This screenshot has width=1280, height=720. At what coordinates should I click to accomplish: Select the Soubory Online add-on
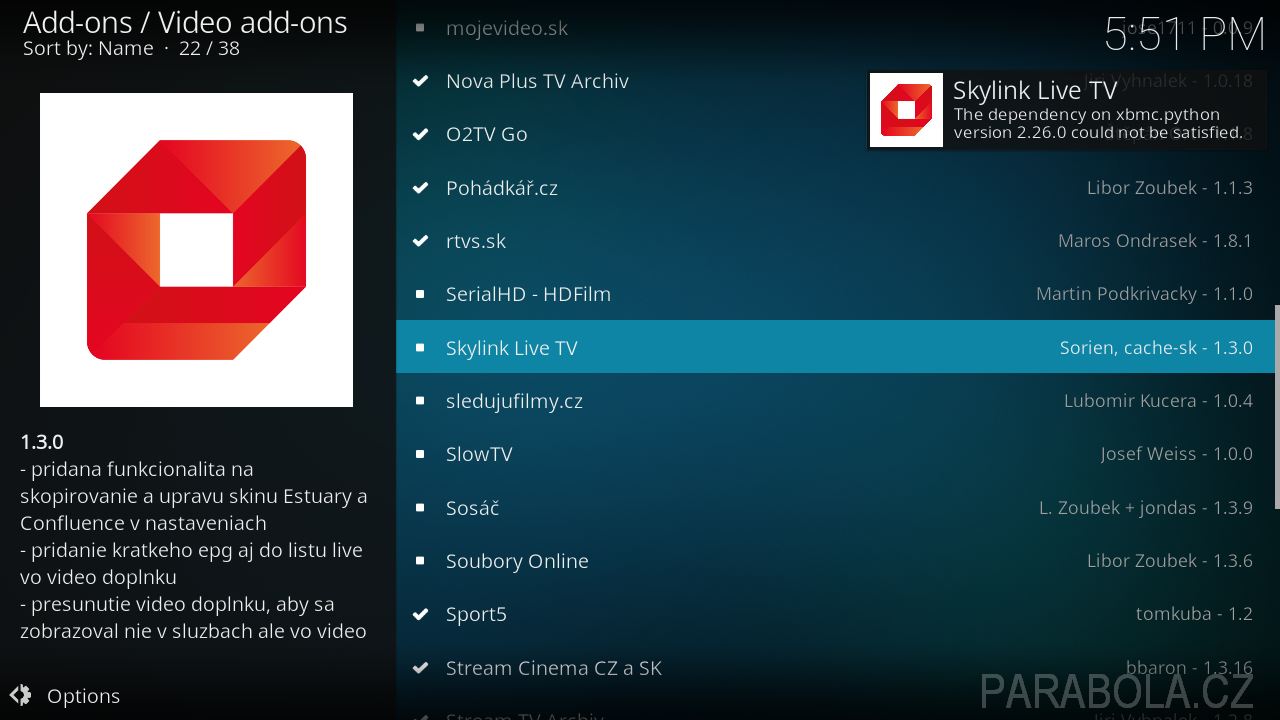[835, 561]
